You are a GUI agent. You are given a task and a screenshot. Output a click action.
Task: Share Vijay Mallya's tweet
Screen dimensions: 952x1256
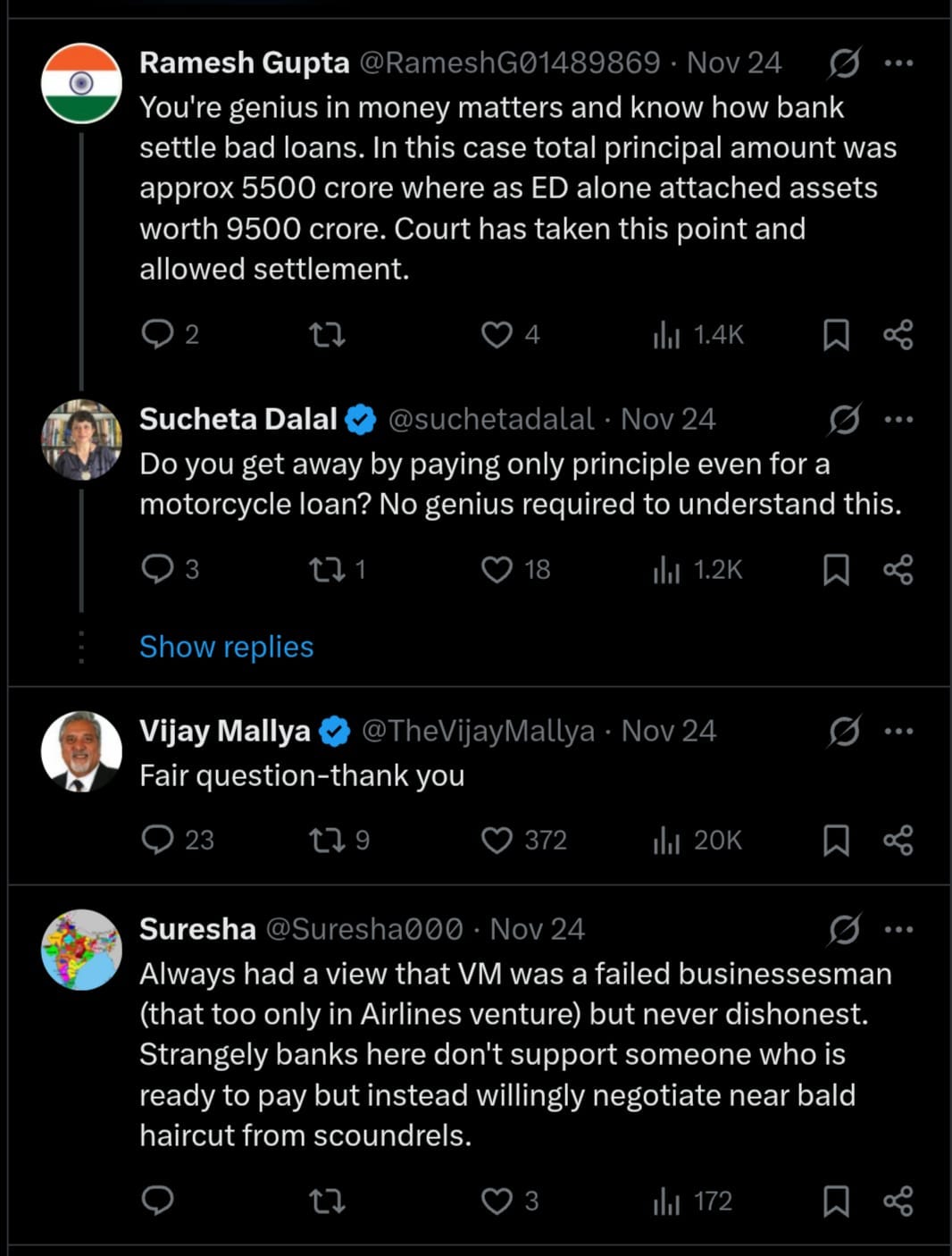point(898,841)
